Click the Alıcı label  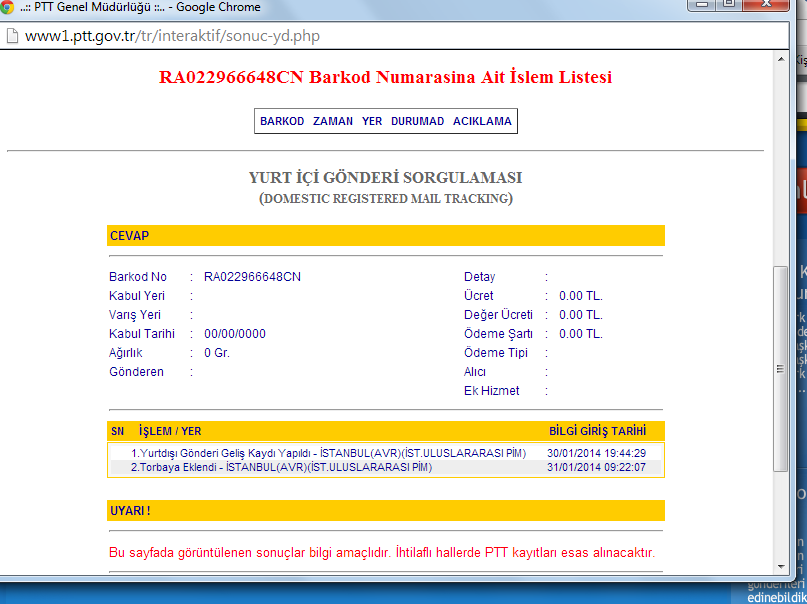click(475, 372)
